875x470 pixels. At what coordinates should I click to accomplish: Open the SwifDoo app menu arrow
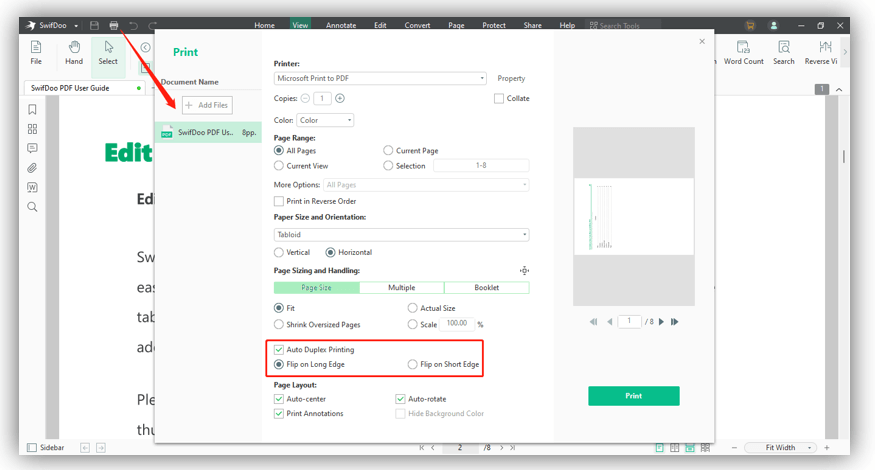click(x=76, y=26)
